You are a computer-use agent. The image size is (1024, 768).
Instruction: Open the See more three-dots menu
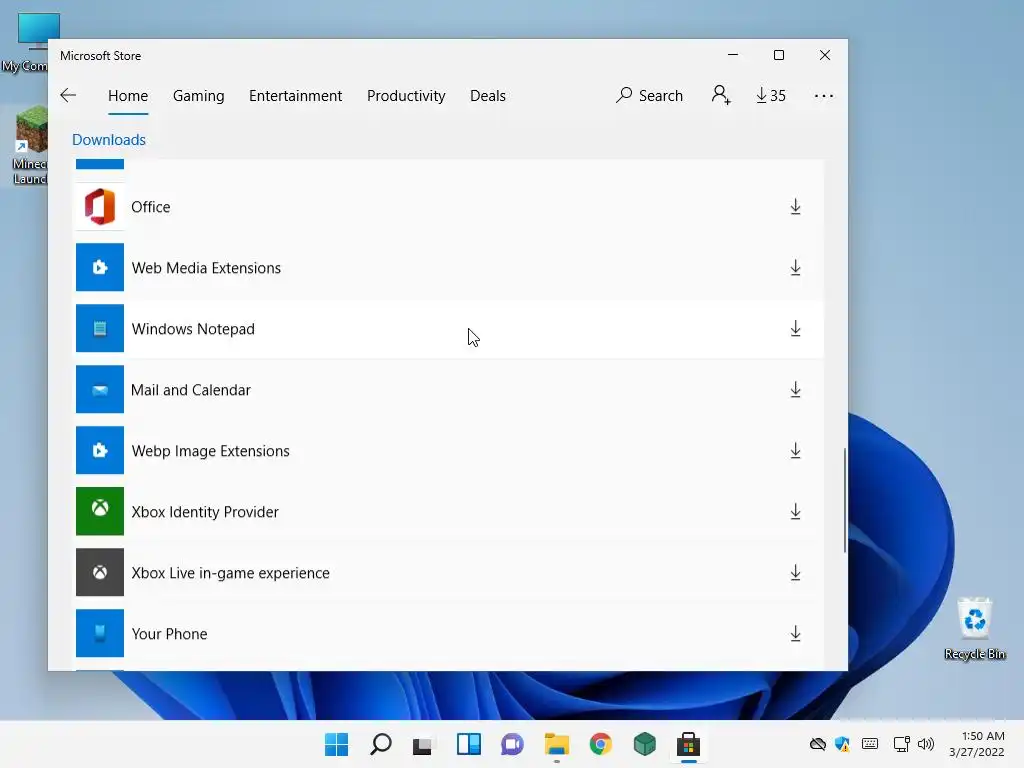point(824,96)
